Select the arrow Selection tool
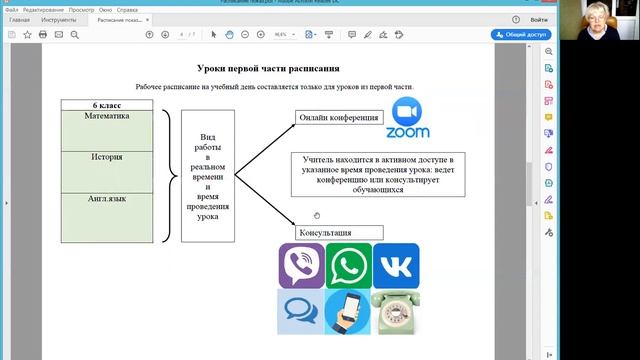640x360 pixels. [x=213, y=35]
